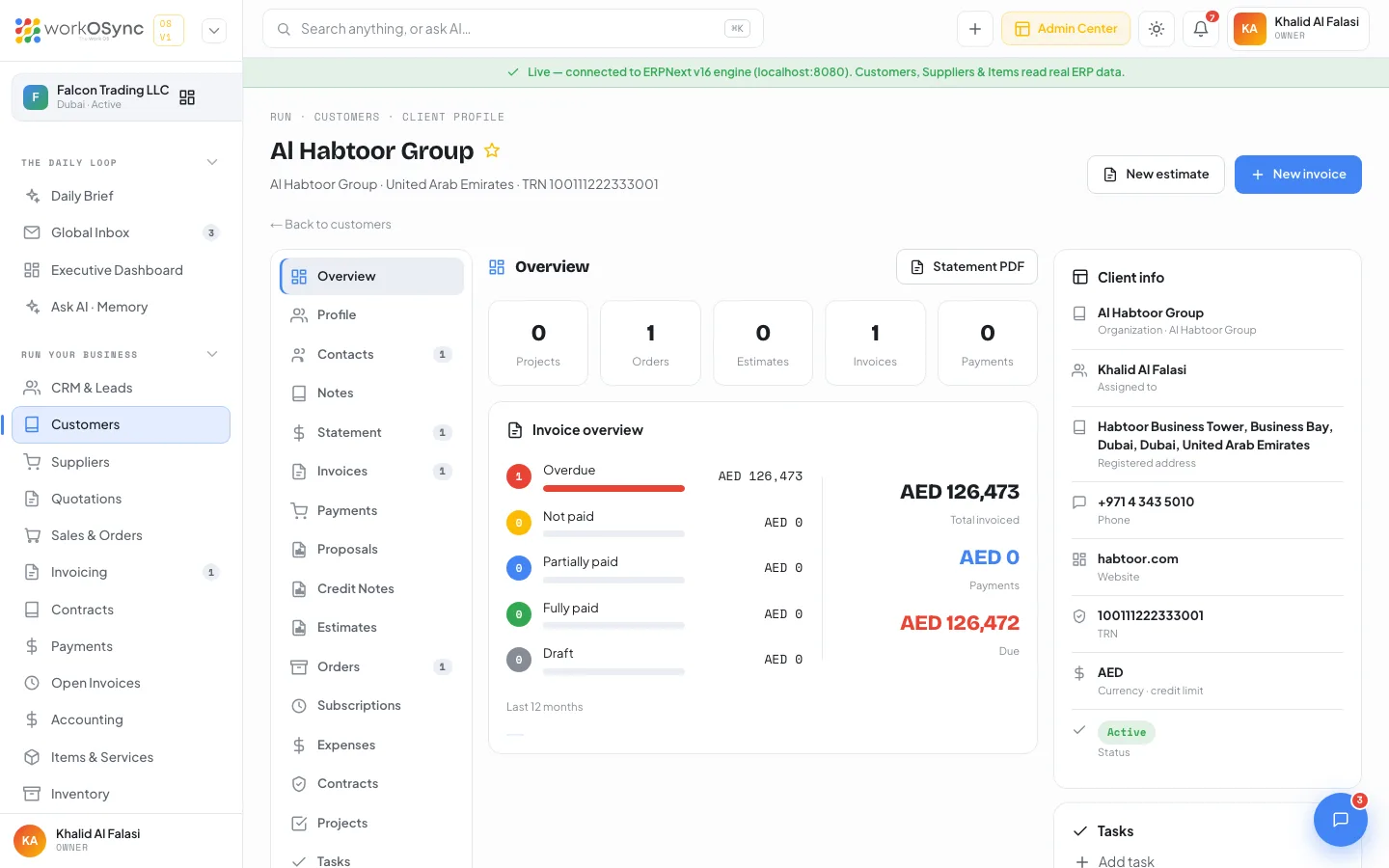Screen dimensions: 1389x868
Task: Click the Invoicing sidebar icon
Action: pyautogui.click(x=32, y=572)
